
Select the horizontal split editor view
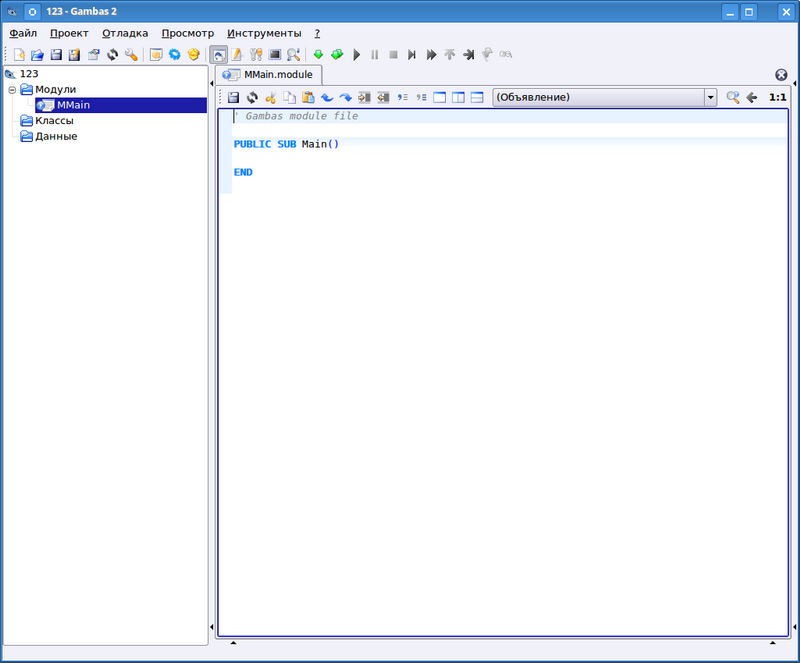point(458,97)
